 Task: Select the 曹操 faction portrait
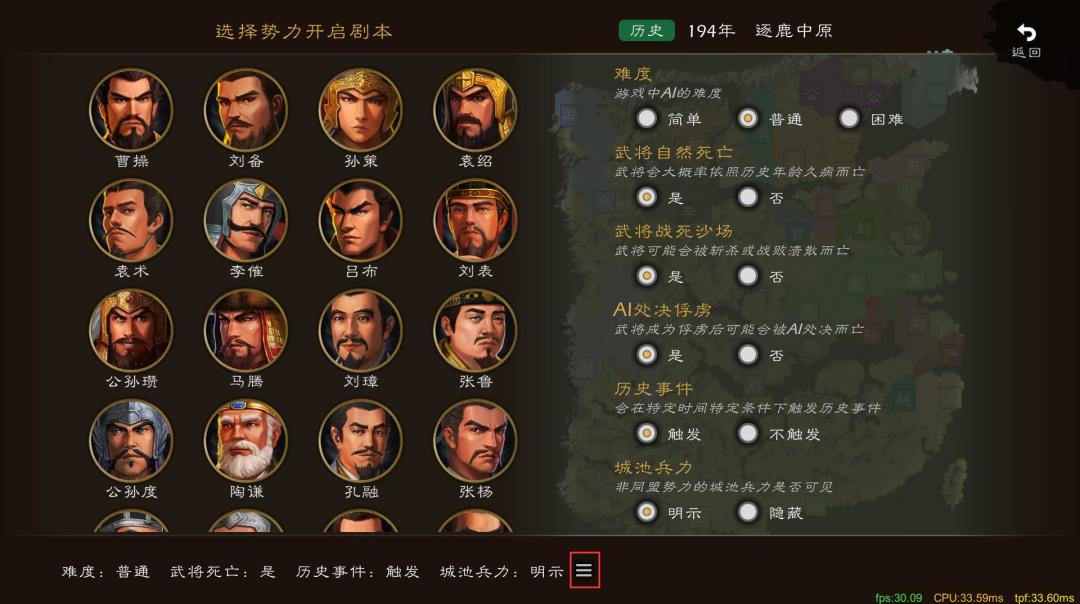(x=131, y=110)
